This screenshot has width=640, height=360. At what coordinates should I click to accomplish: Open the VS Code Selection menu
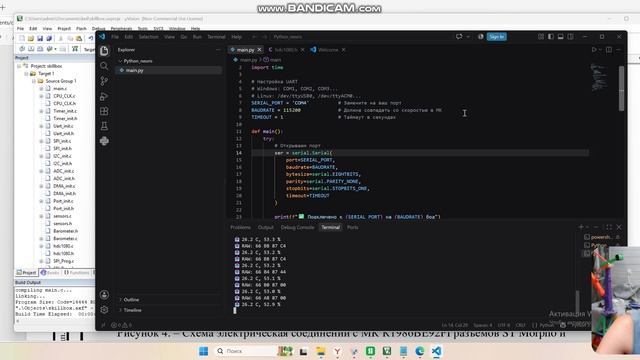click(149, 37)
